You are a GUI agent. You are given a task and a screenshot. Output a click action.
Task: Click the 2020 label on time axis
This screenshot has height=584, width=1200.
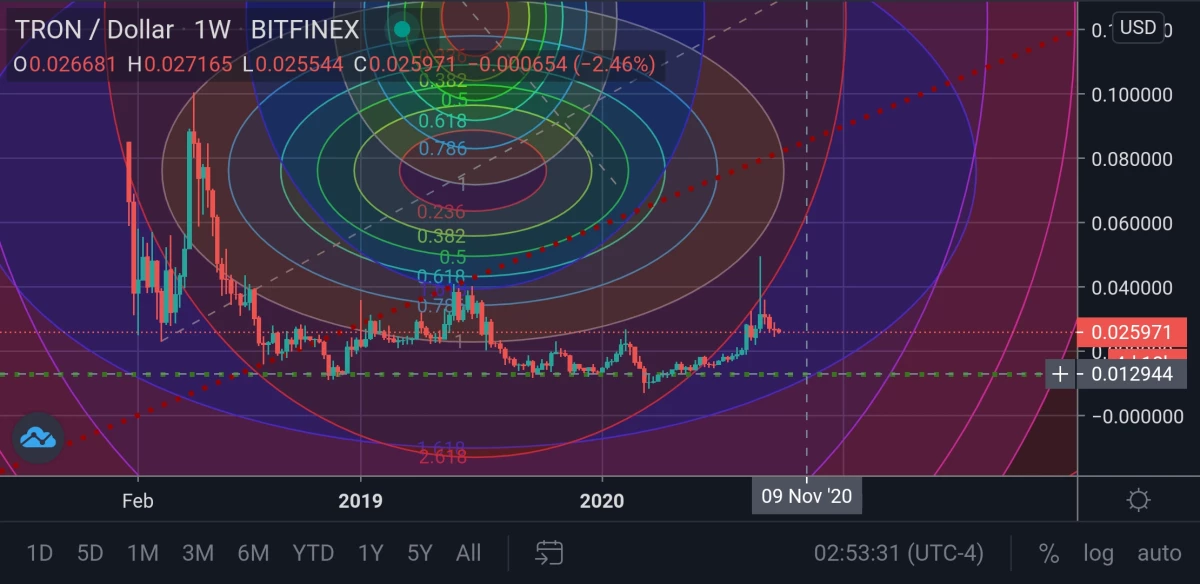pos(602,500)
